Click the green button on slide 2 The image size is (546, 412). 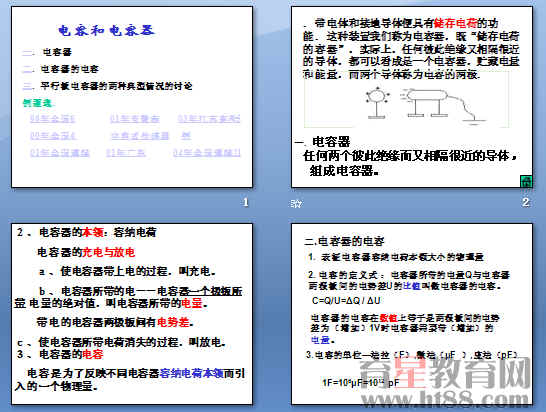pyautogui.click(x=526, y=181)
